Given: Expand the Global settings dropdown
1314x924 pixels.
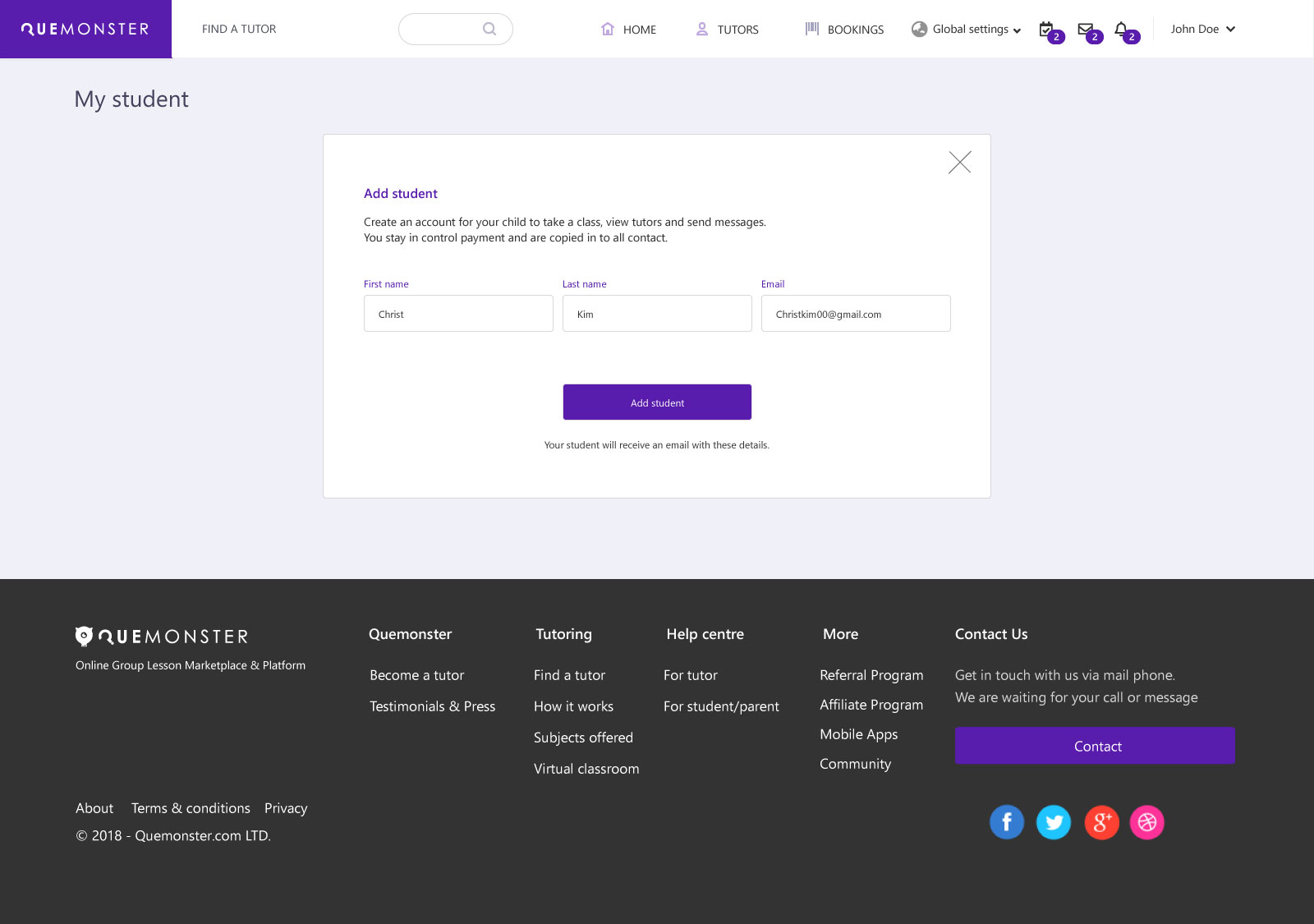Looking at the screenshot, I should (x=971, y=29).
